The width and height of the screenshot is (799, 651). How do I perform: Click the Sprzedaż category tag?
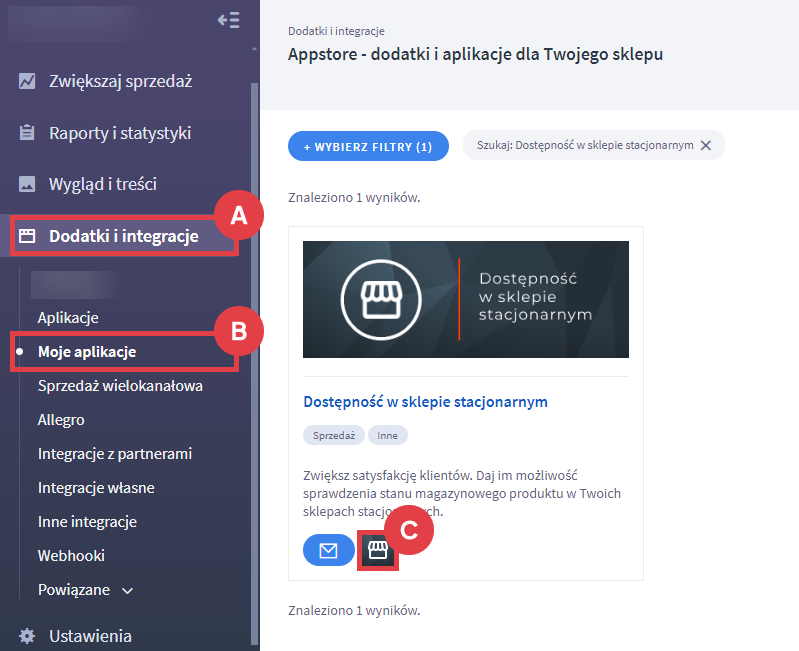[333, 436]
